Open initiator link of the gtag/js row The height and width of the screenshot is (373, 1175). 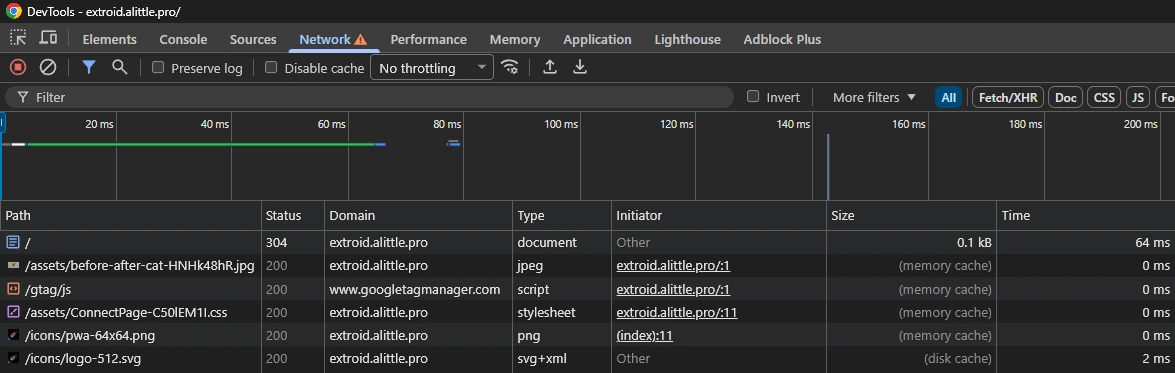(x=673, y=289)
